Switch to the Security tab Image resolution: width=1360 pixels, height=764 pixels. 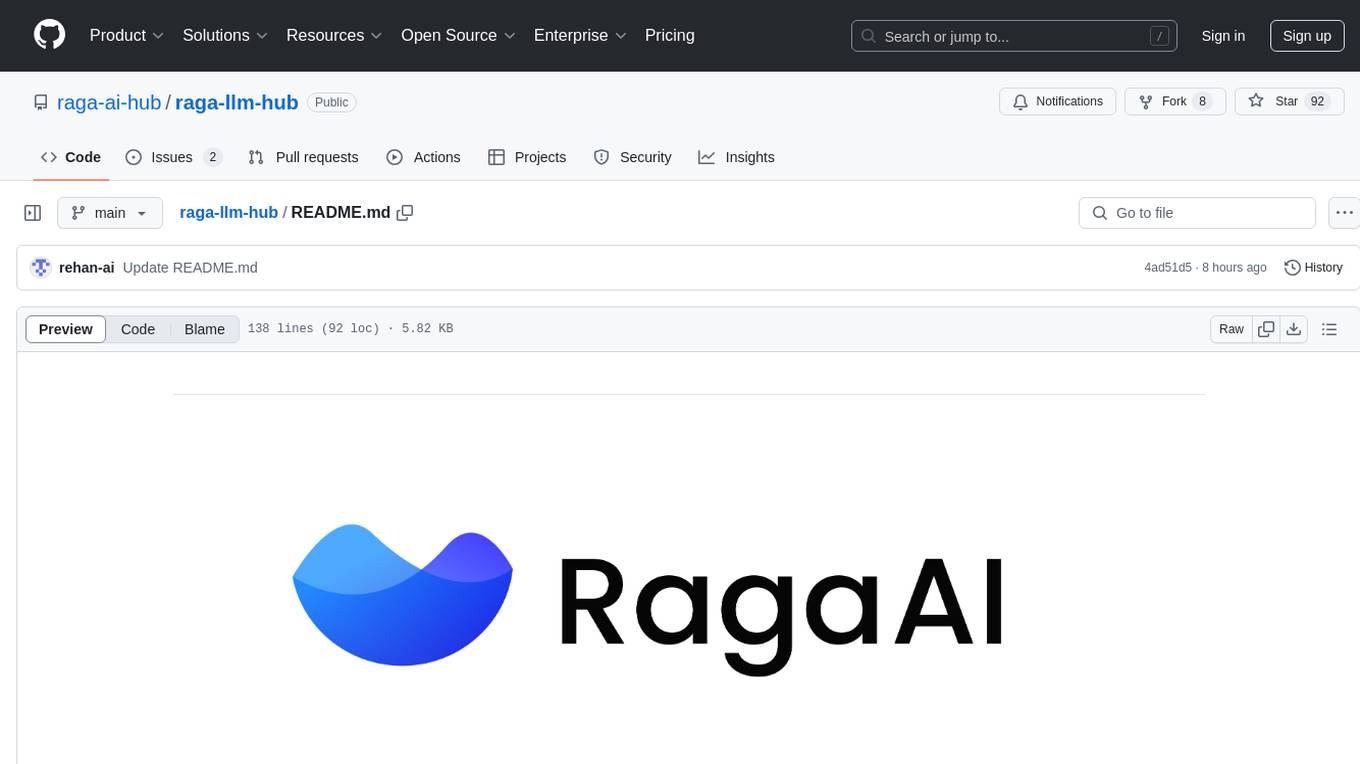point(632,157)
